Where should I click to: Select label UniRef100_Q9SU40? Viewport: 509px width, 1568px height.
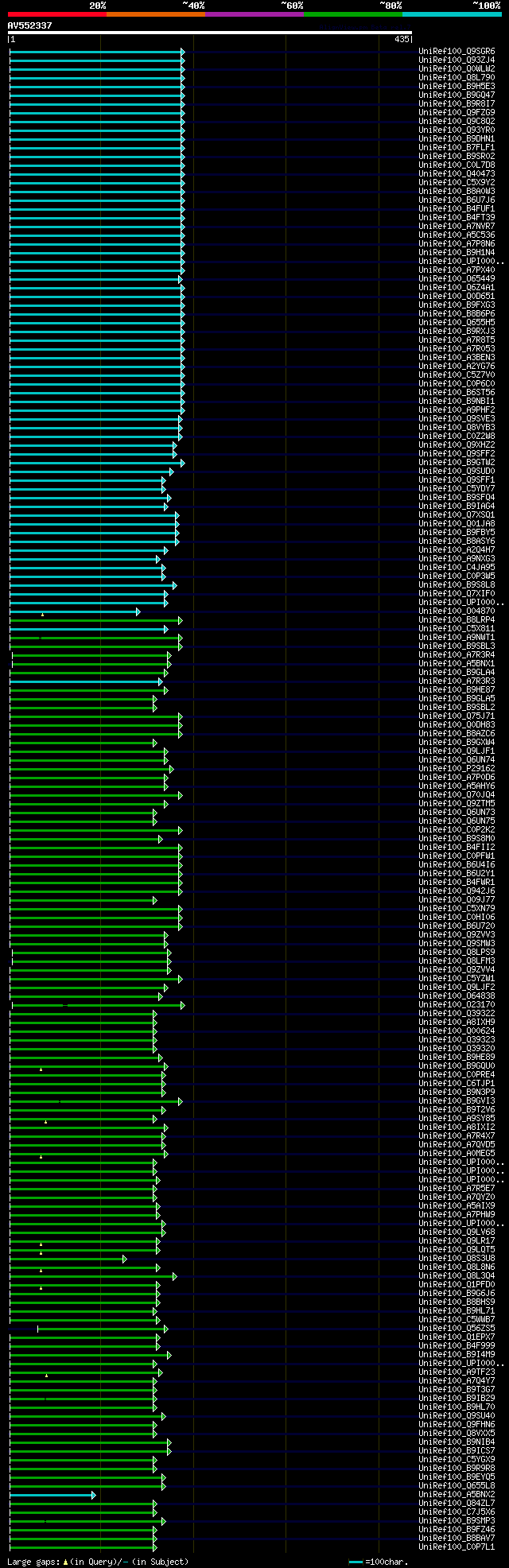pyautogui.click(x=457, y=1415)
